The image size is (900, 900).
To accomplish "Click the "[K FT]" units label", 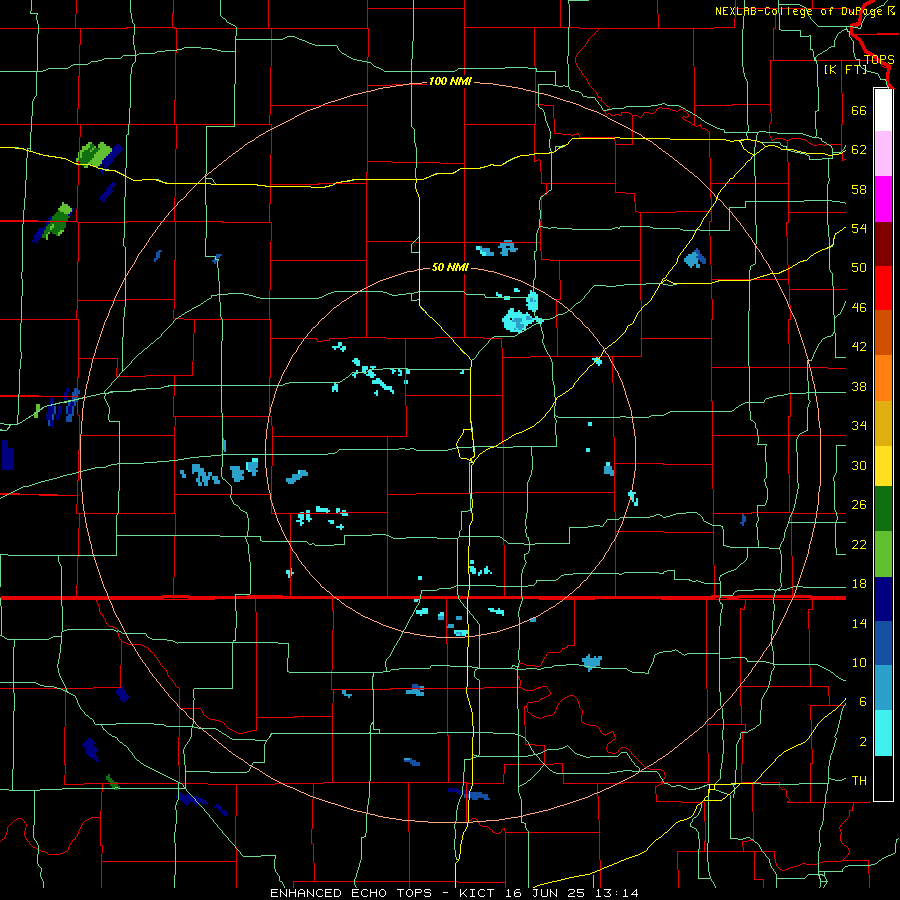I will (845, 70).
